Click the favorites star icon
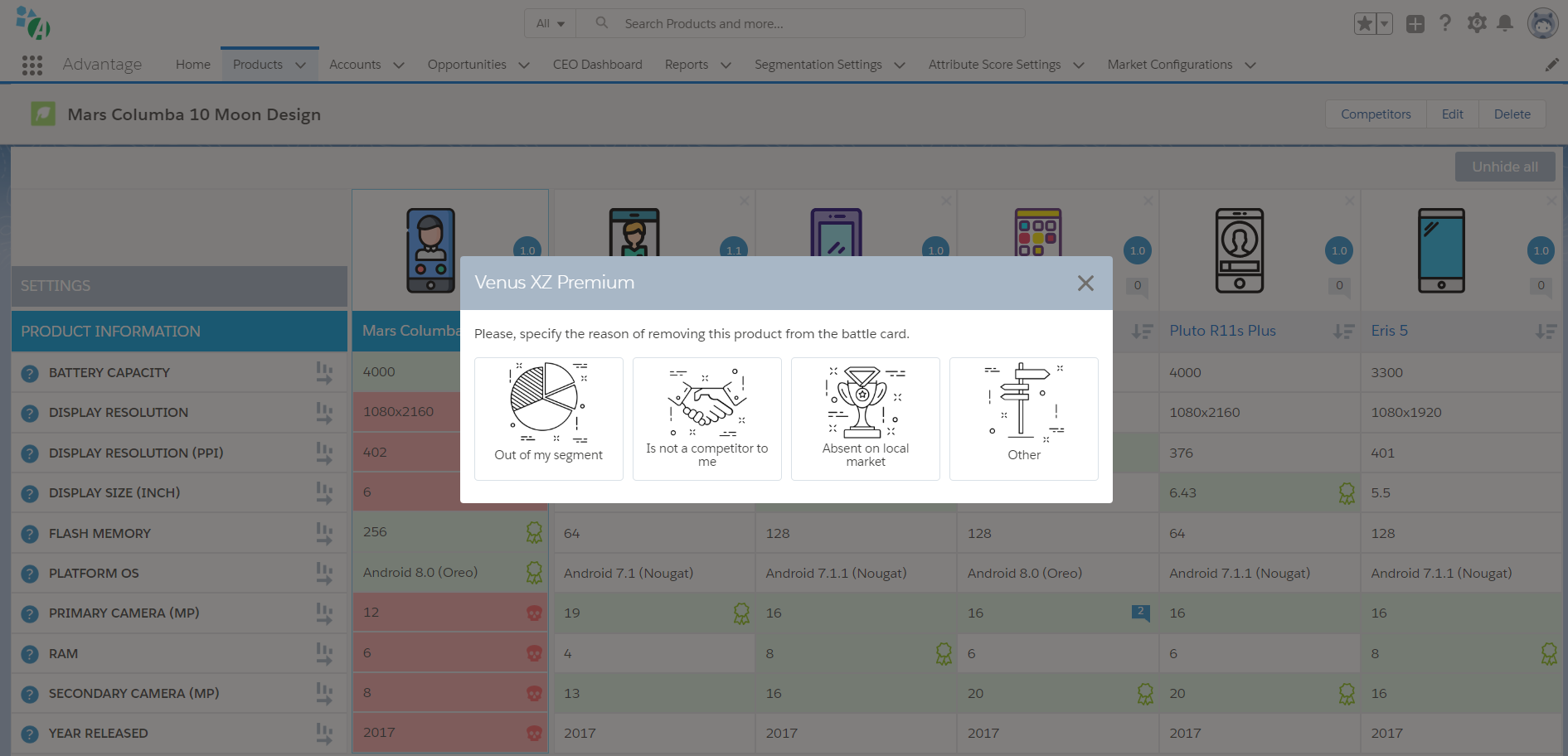This screenshot has width=1568, height=756. (x=1365, y=24)
